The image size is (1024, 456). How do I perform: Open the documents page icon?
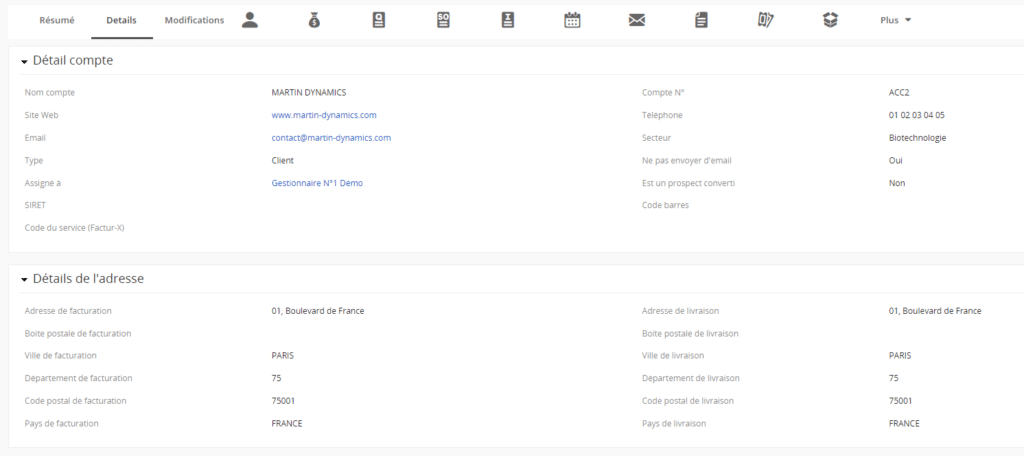click(701, 20)
